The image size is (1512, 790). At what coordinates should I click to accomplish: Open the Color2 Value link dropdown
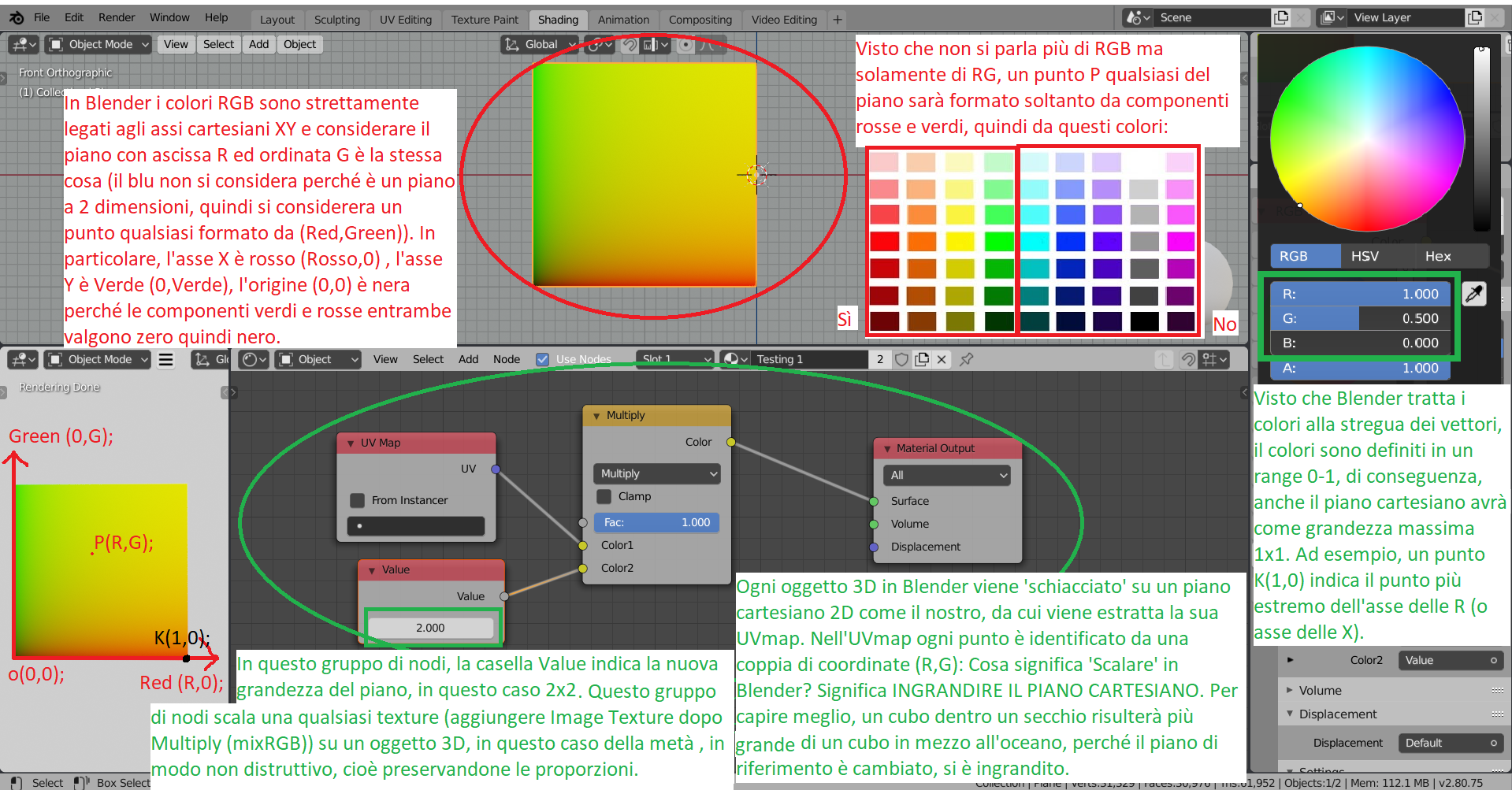tap(1451, 660)
